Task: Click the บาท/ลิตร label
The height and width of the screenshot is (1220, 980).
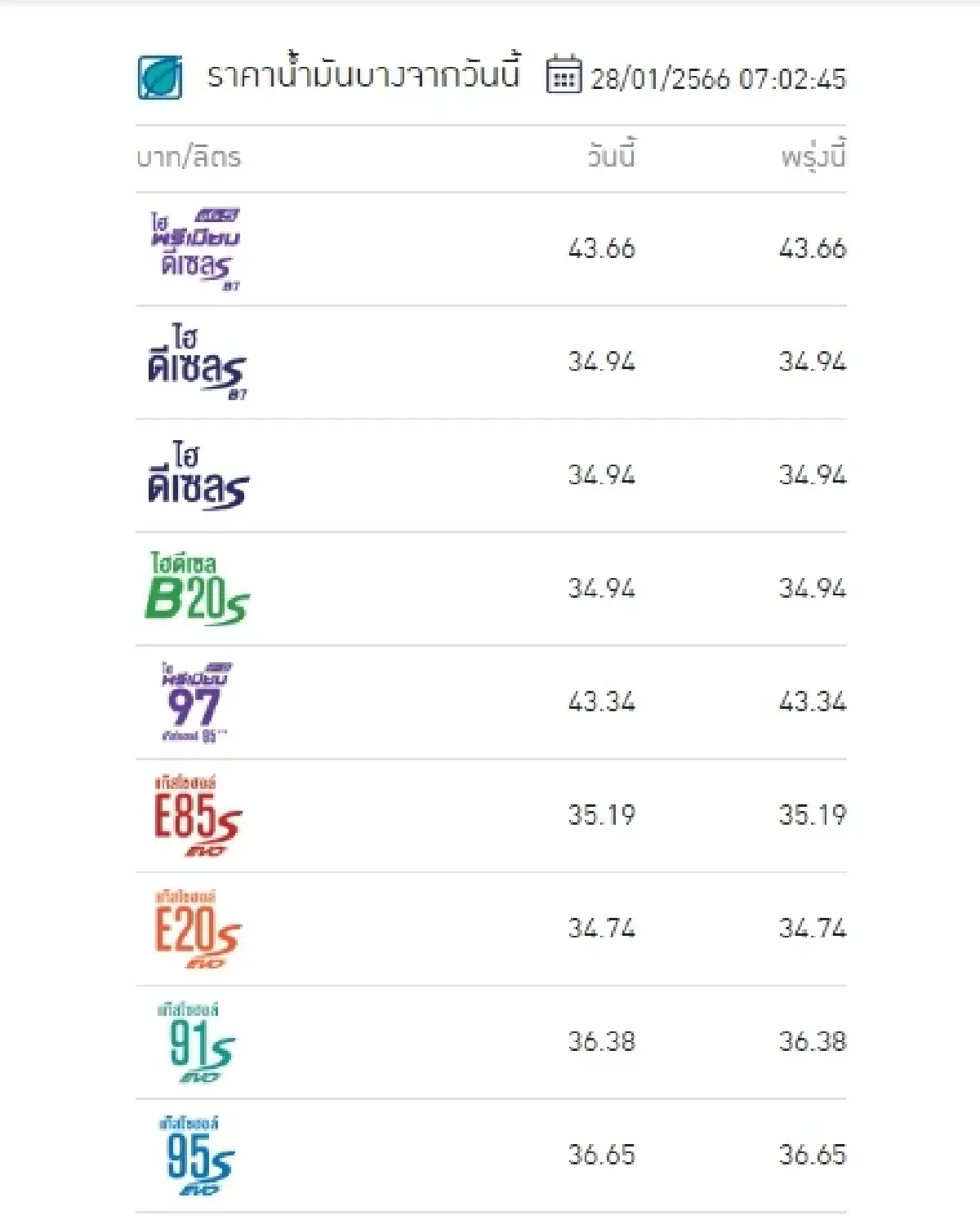Action: pos(189,158)
